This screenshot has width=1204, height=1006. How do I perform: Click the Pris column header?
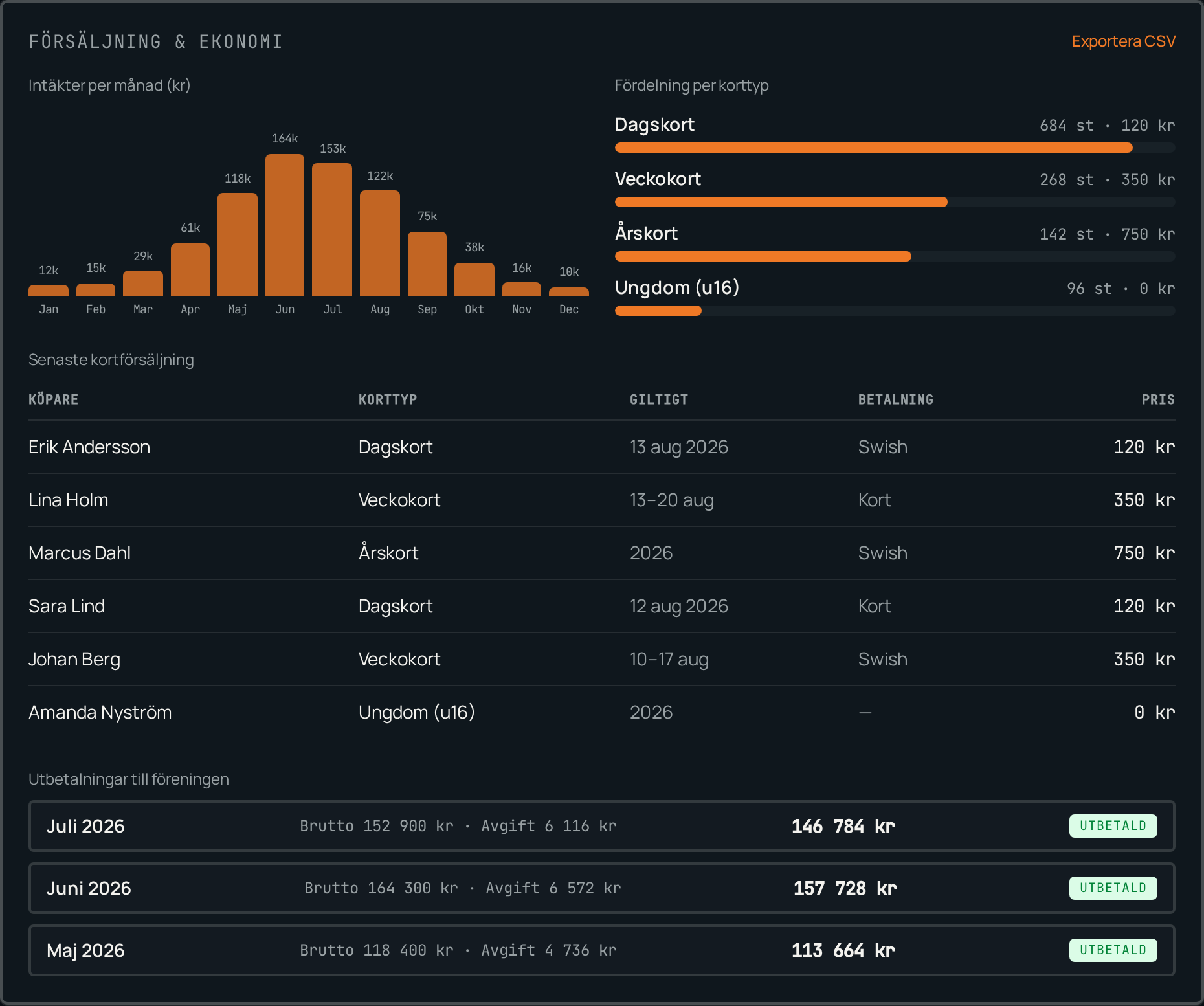(x=1158, y=399)
